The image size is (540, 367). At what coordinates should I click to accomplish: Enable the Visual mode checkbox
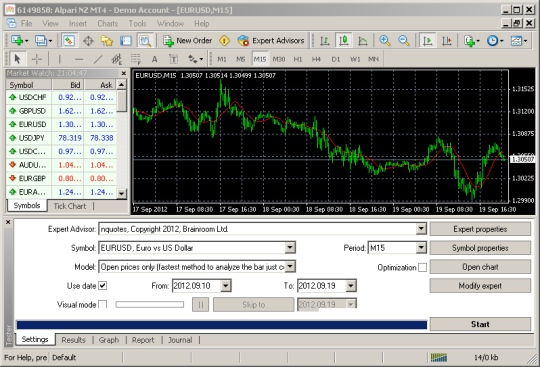tap(103, 304)
